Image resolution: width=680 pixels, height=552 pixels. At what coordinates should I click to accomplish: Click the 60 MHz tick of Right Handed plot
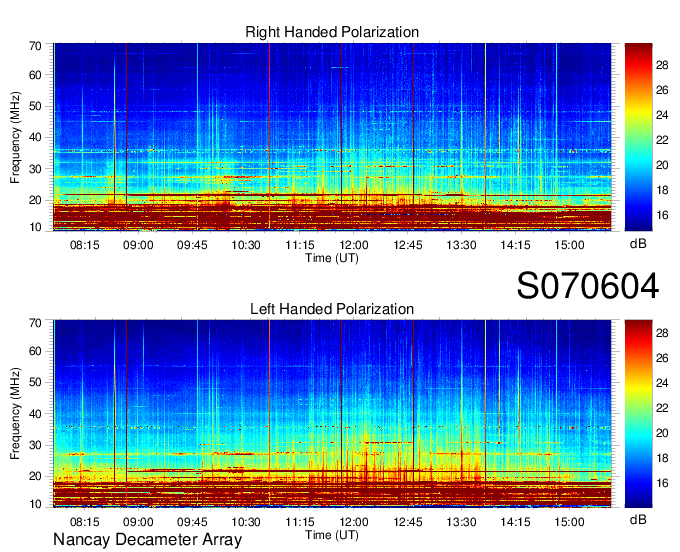(35, 75)
